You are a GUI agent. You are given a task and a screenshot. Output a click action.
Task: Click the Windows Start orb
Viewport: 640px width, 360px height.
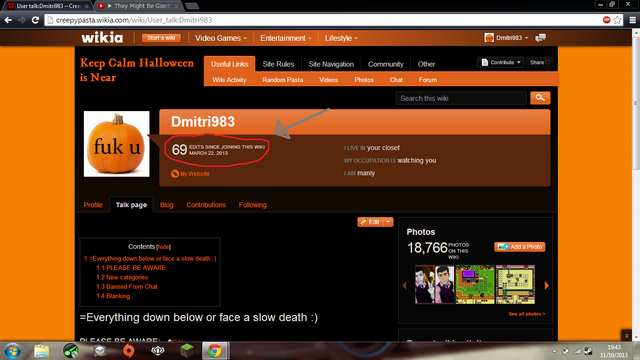12,351
